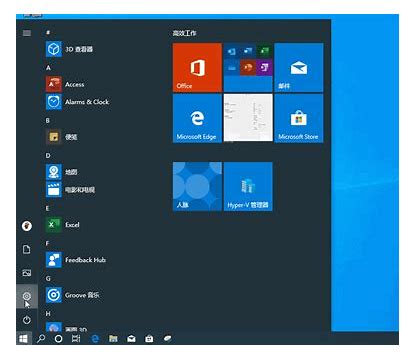Launch the Hyper-V 管理器 tile
The height and width of the screenshot is (360, 416).
pos(248,186)
